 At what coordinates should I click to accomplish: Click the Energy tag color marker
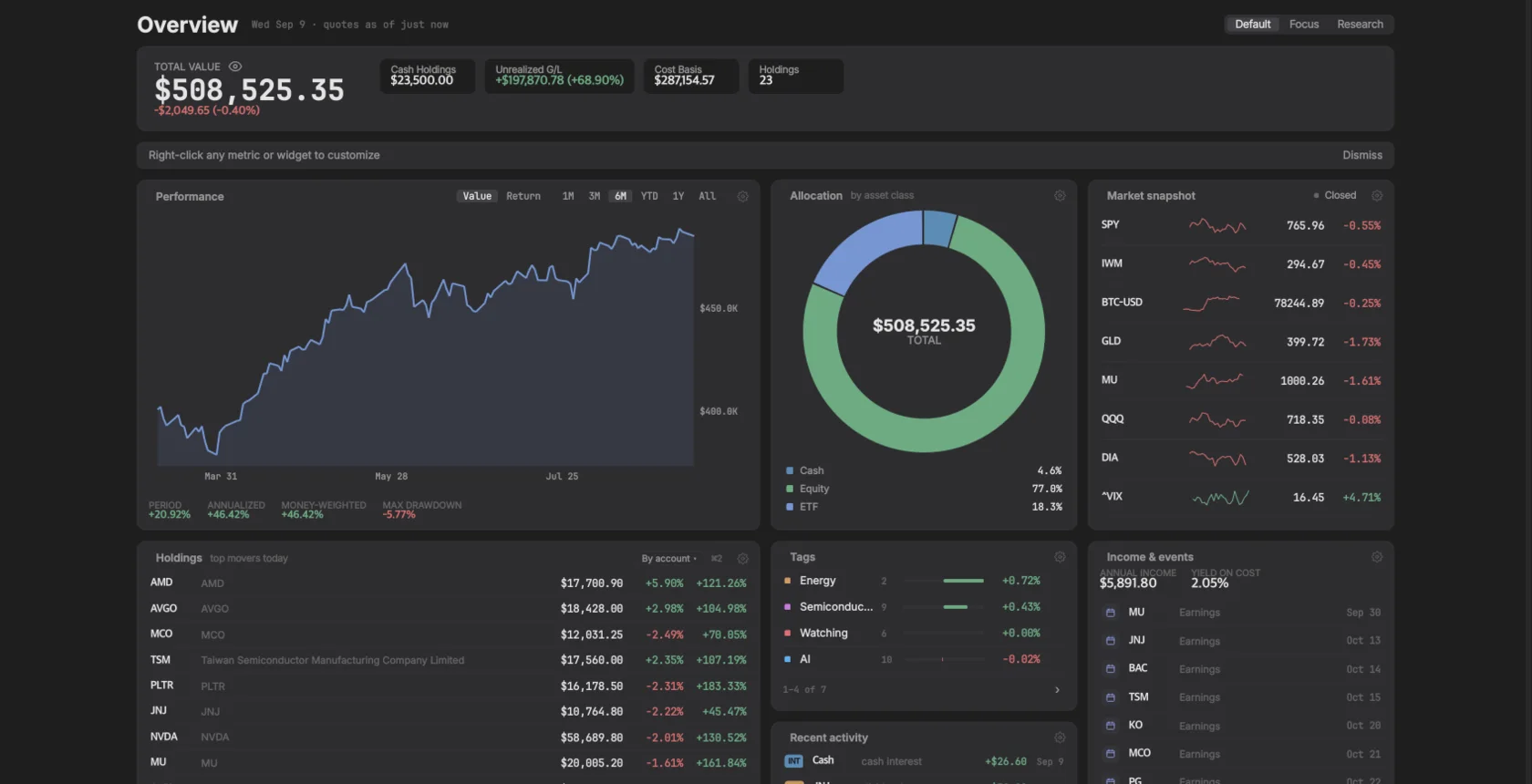tap(788, 581)
